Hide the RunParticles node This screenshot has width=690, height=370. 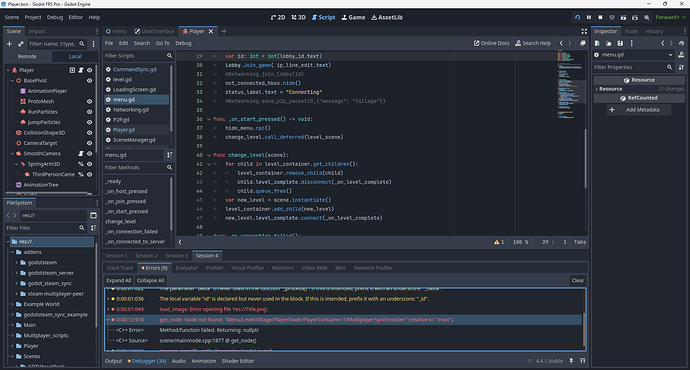pos(89,112)
